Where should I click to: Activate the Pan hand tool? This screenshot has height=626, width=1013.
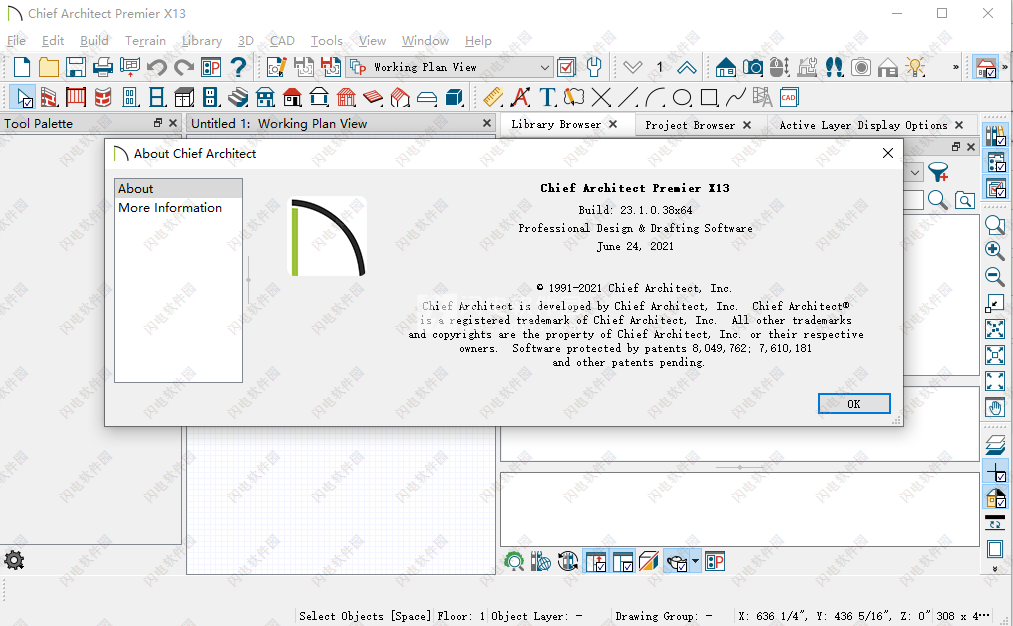995,408
